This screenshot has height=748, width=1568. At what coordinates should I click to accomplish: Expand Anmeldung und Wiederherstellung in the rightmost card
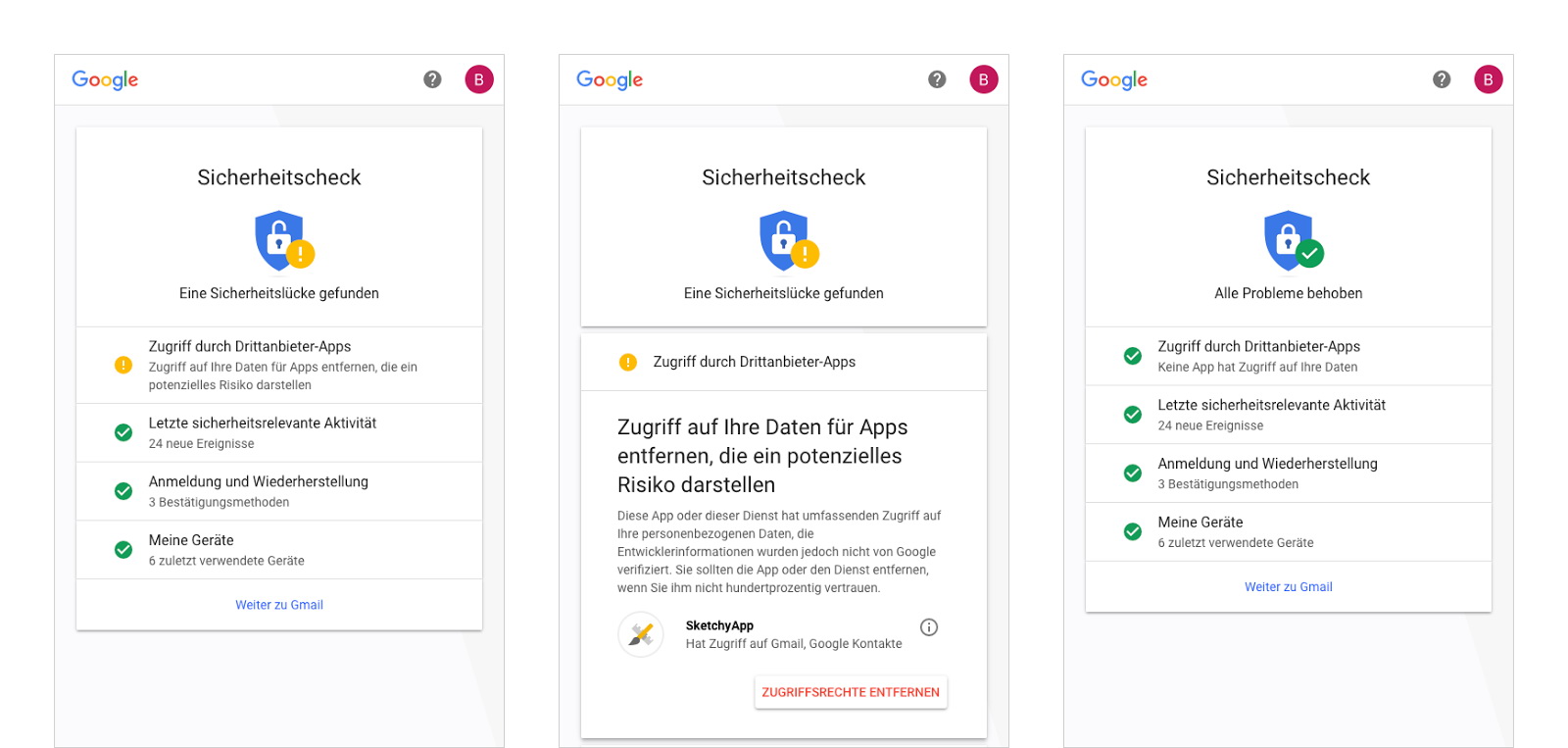(1288, 473)
